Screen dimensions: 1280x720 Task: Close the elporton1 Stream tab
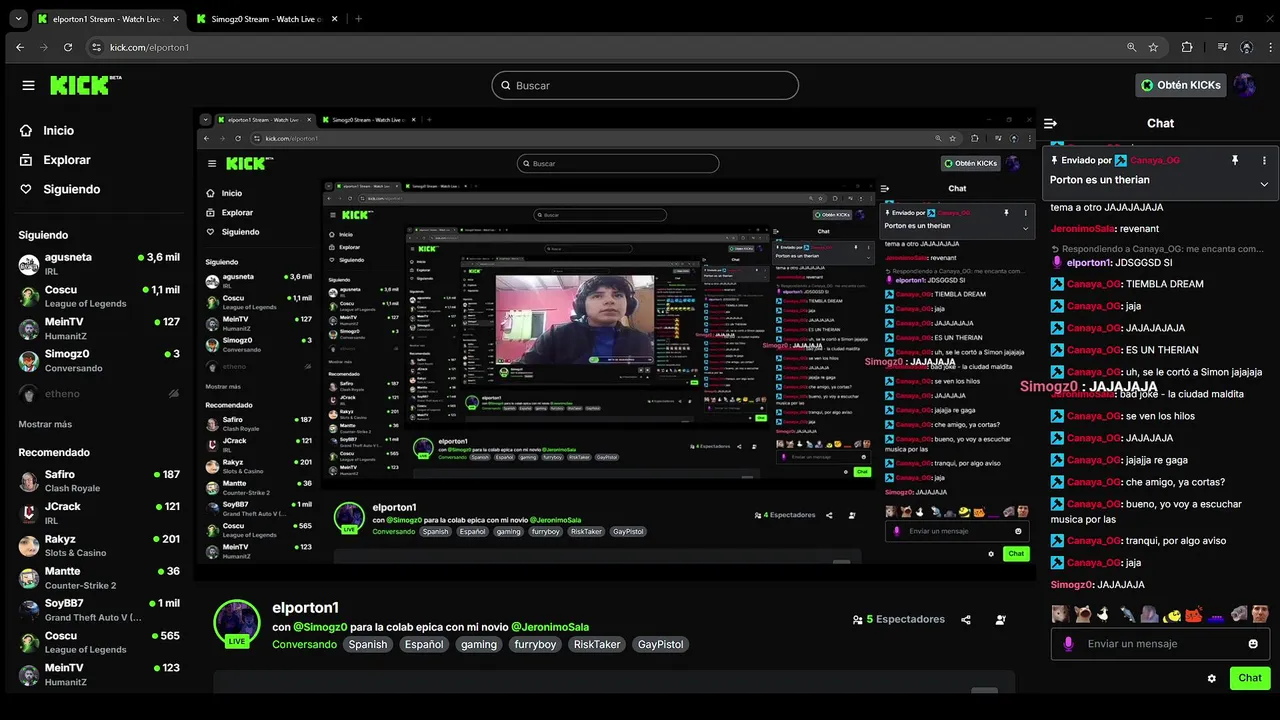pos(177,18)
